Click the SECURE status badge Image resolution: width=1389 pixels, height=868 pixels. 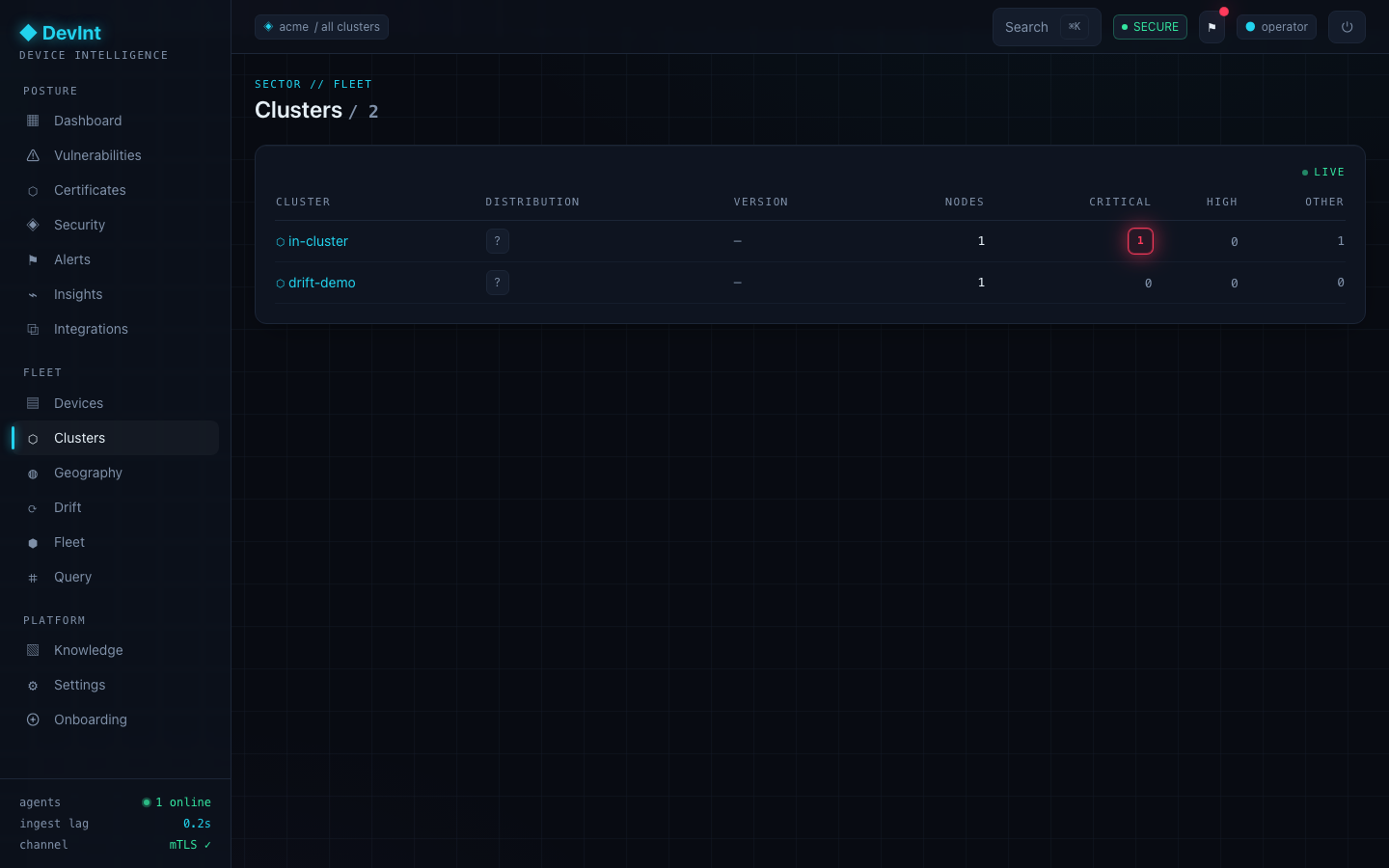pos(1150,27)
